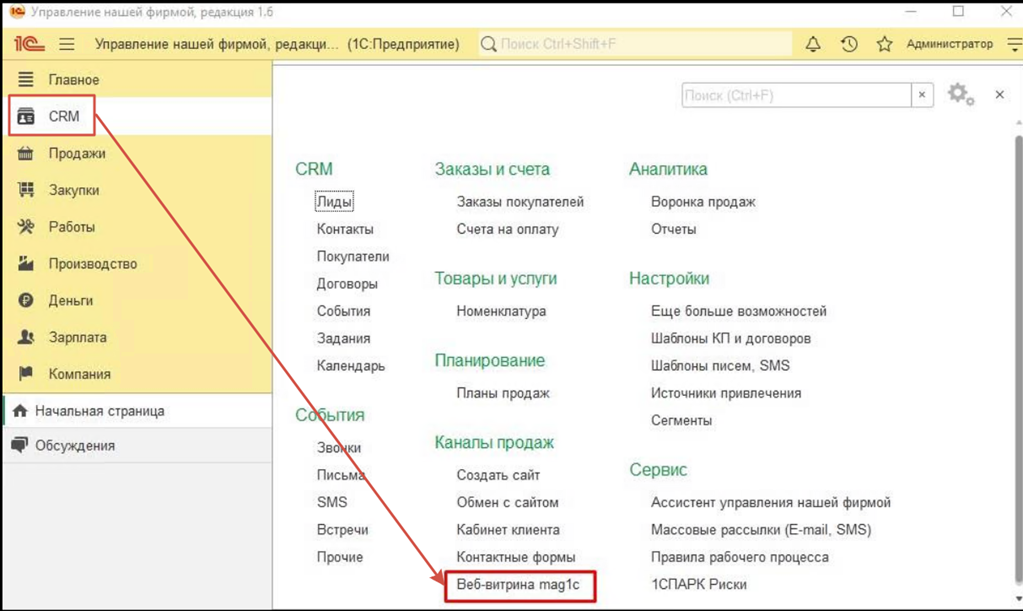1023x611 pixels.
Task: Click the global search field Ctrl+Shift+F
Action: (x=635, y=44)
